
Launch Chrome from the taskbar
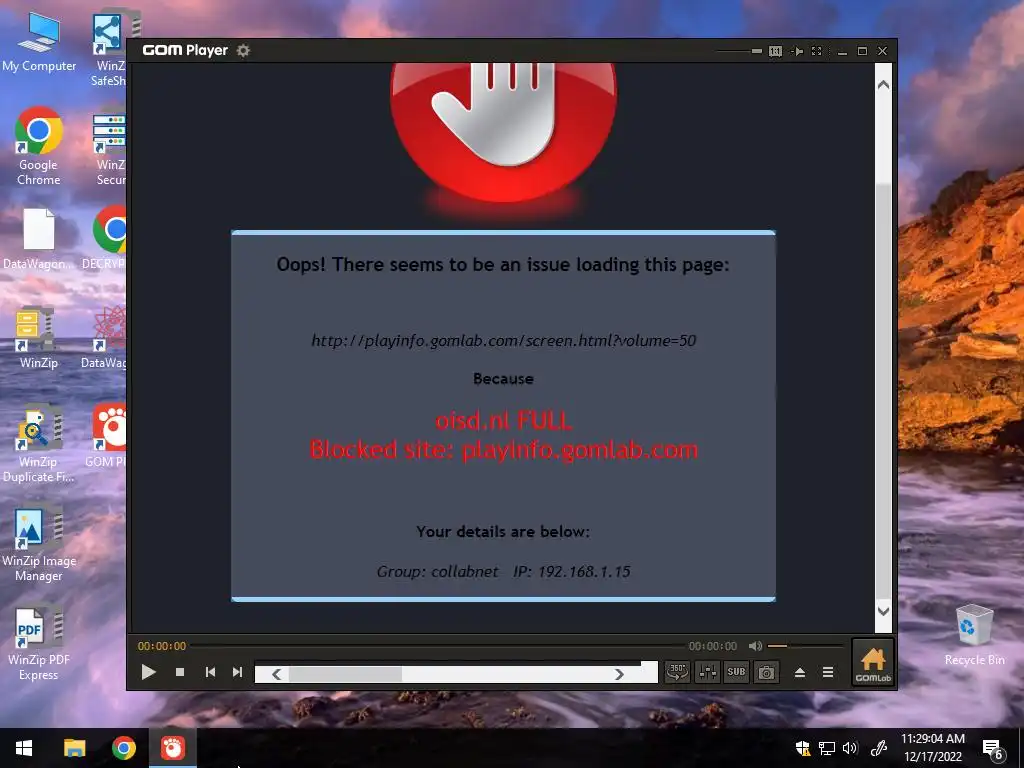tap(123, 748)
